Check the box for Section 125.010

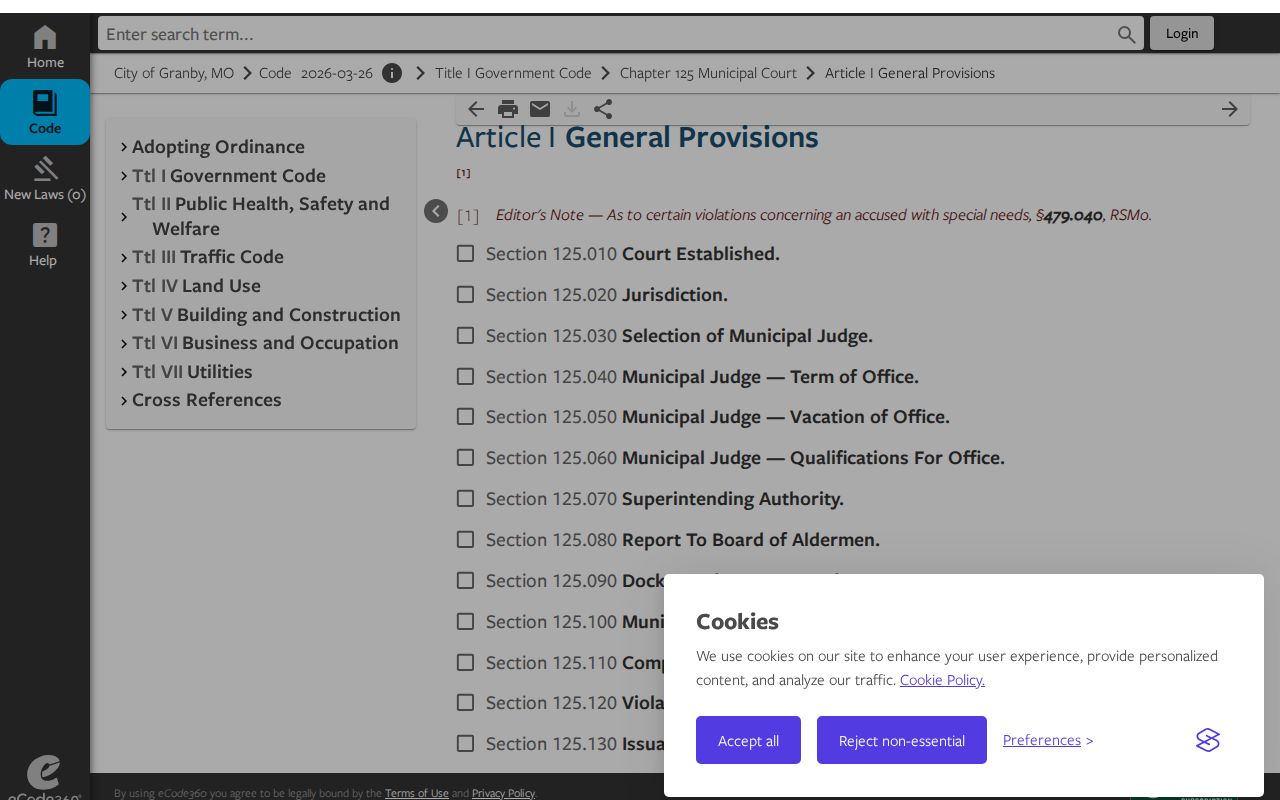465,254
